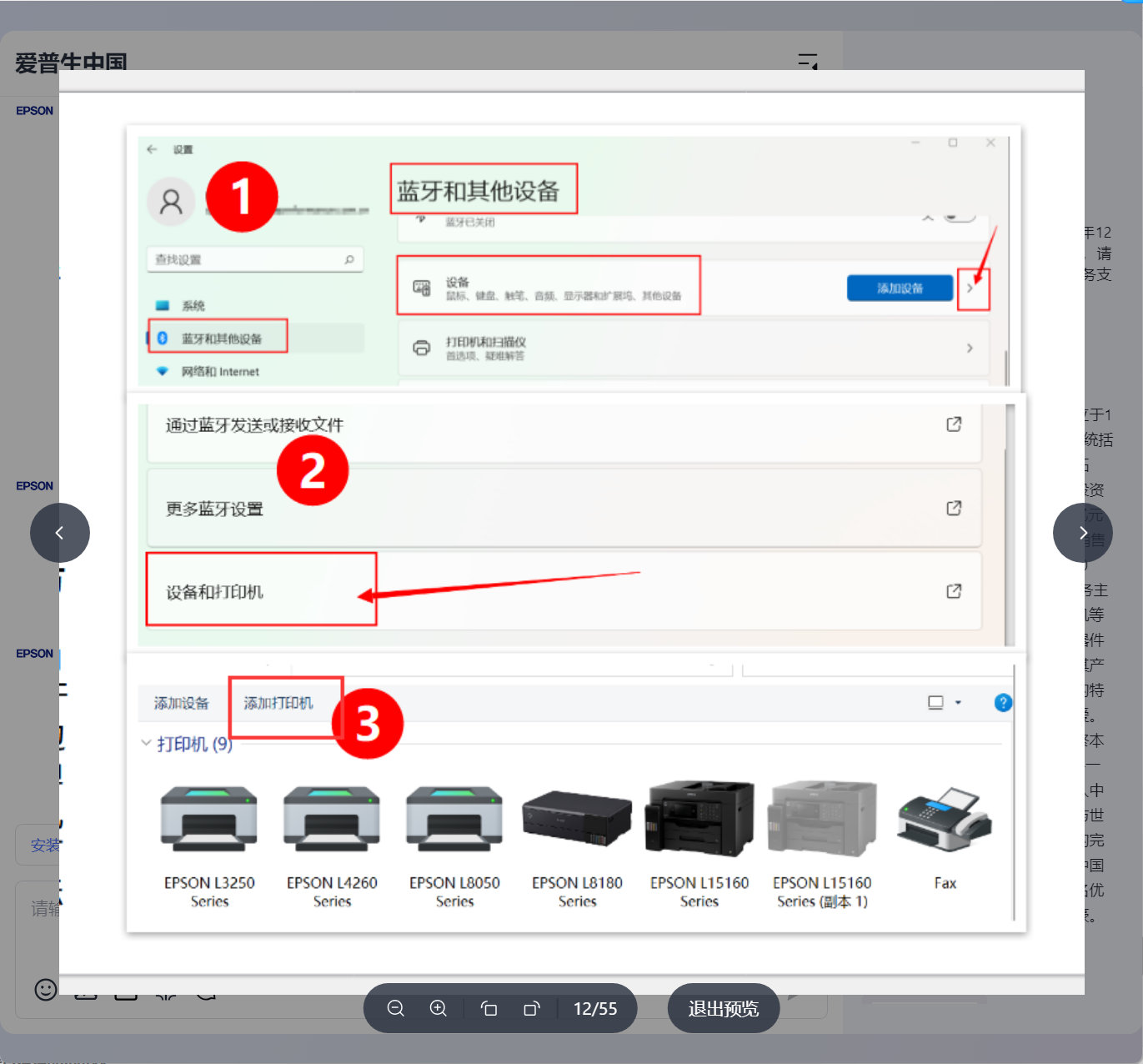Go to the previous preview image

pyautogui.click(x=60, y=533)
